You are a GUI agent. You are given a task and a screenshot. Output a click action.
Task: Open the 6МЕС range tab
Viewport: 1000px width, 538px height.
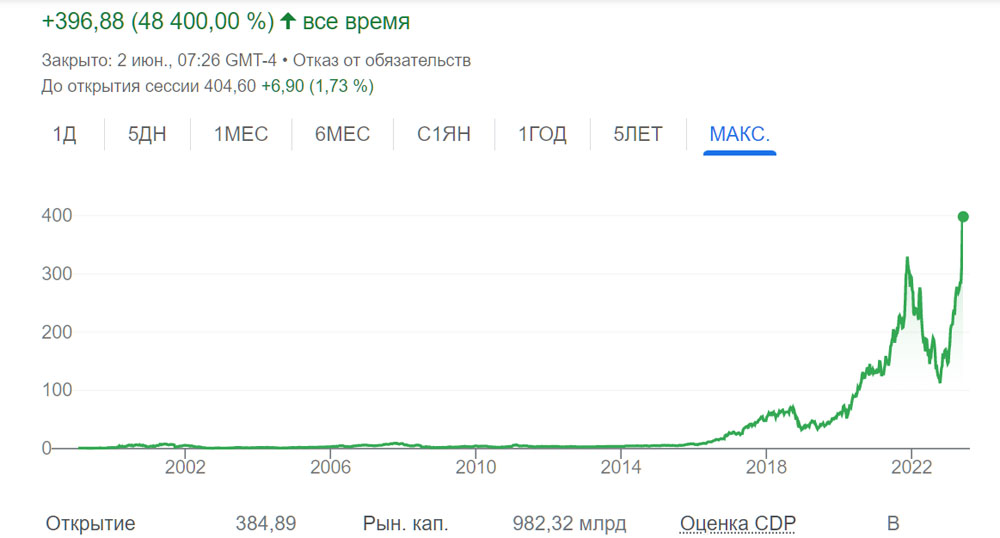click(342, 134)
